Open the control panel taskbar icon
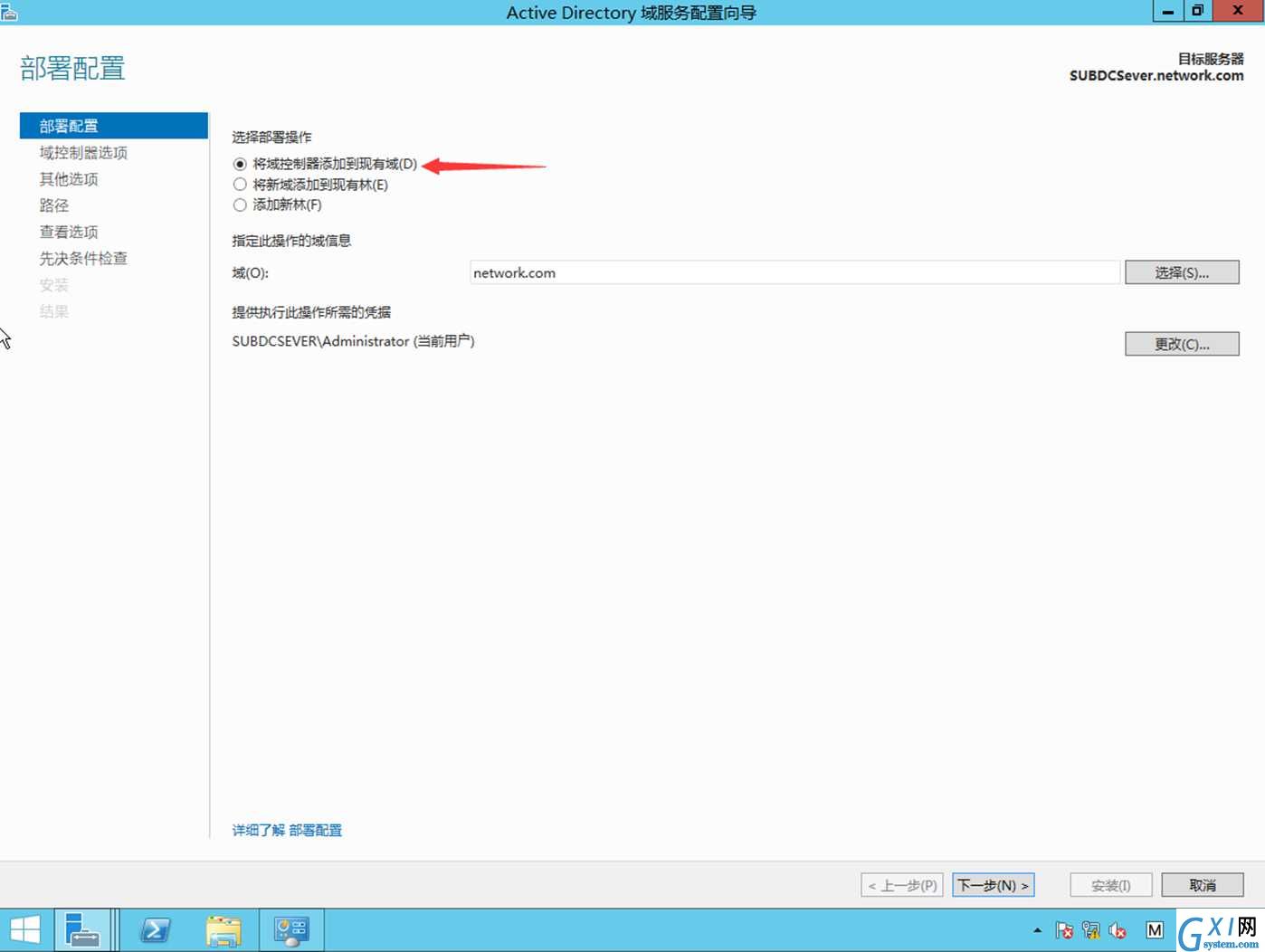 (x=291, y=930)
